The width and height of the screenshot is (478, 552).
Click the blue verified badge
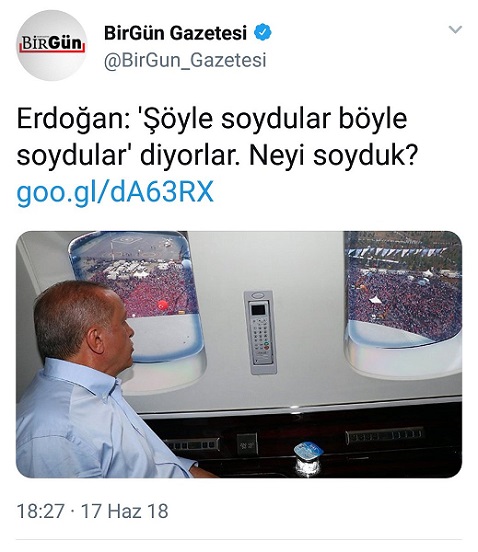[x=263, y=32]
